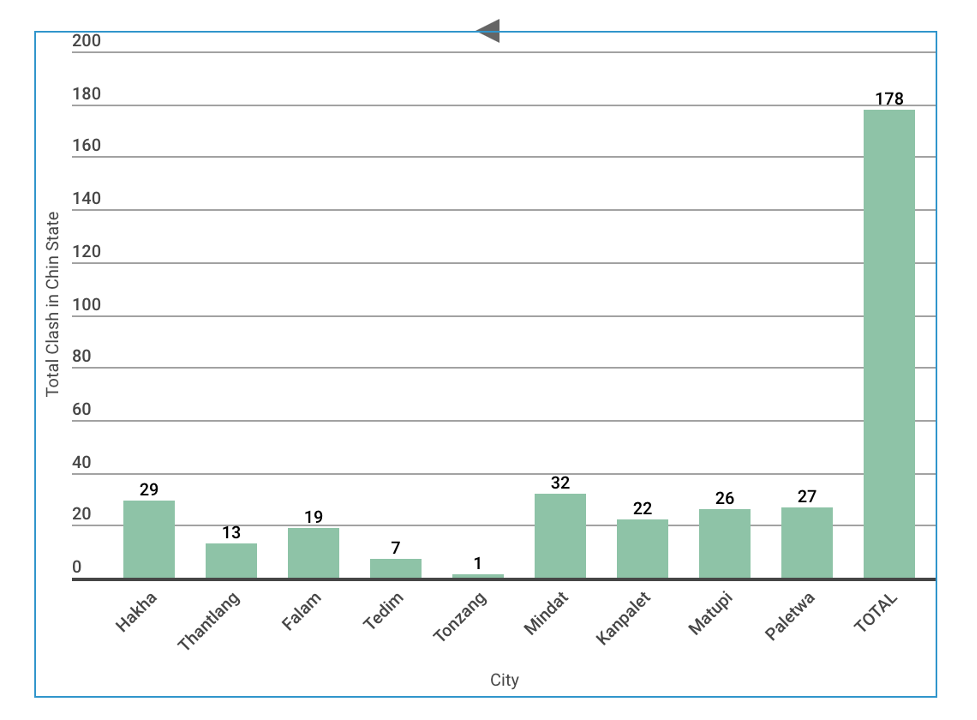Click the 178 data label
977x720 pixels.
889,99
